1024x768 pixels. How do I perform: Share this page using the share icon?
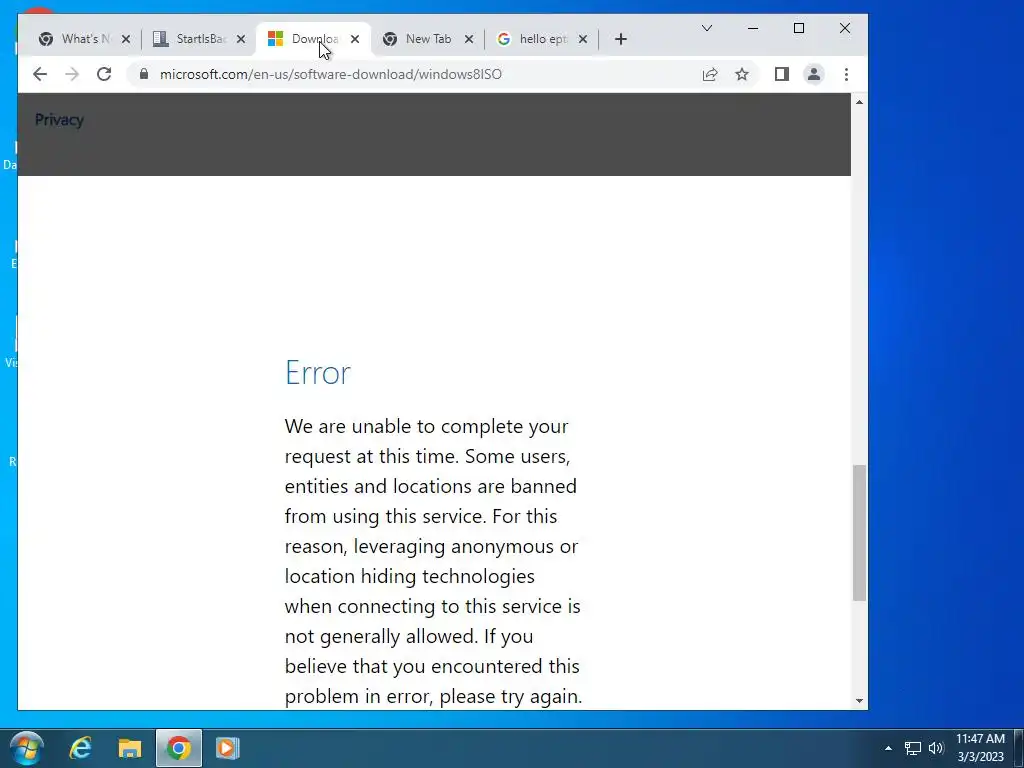[710, 74]
